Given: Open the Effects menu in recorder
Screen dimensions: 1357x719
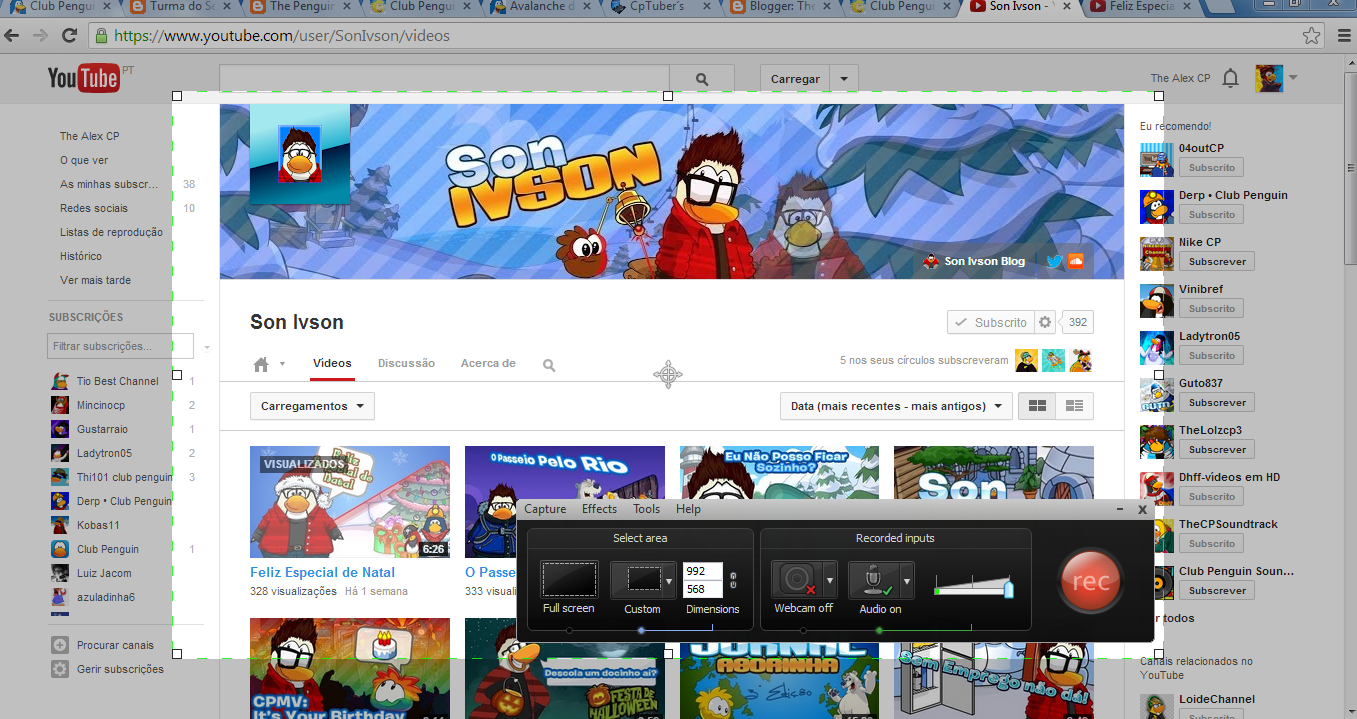Looking at the screenshot, I should pos(599,509).
